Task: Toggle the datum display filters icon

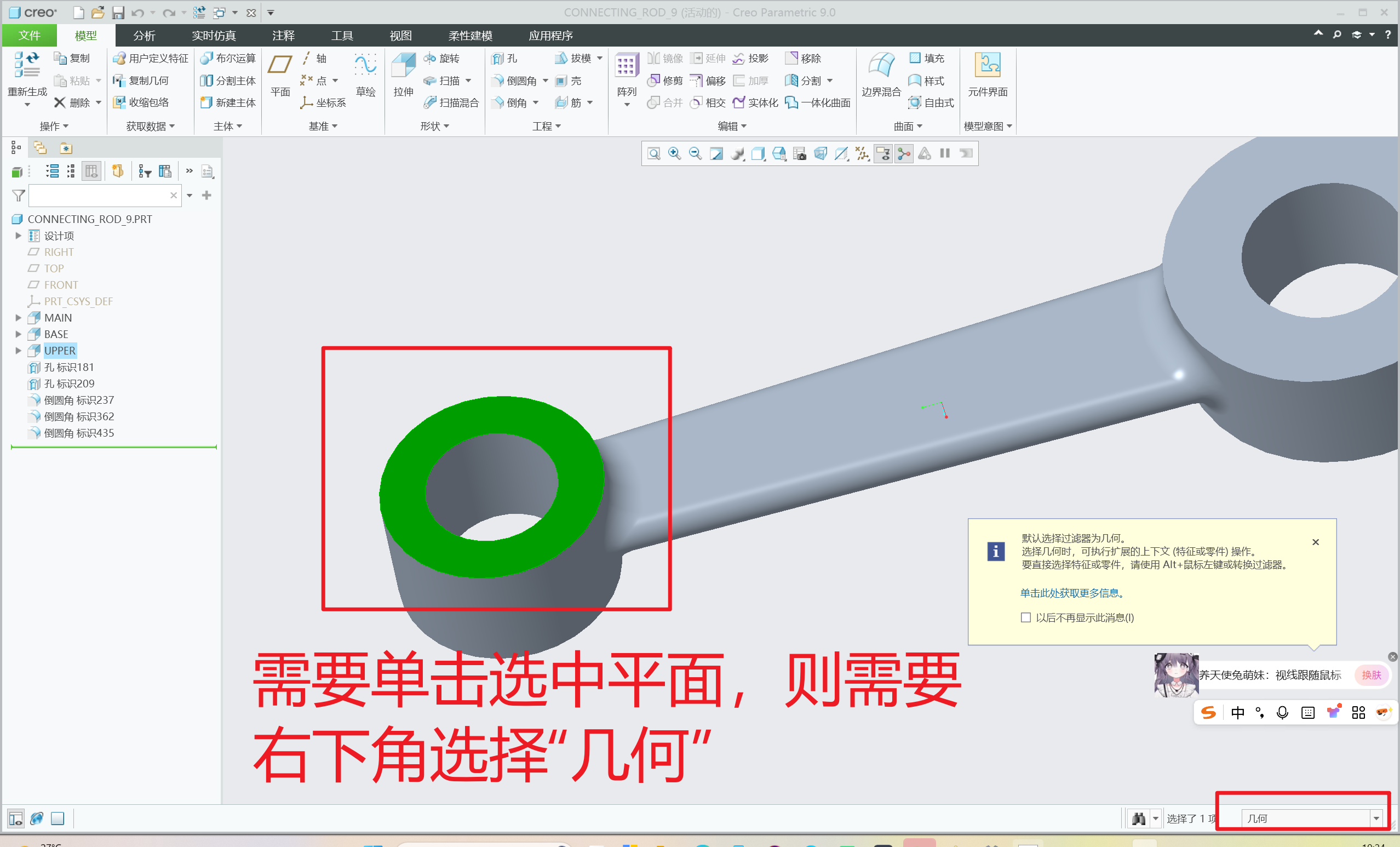Action: pos(863,153)
